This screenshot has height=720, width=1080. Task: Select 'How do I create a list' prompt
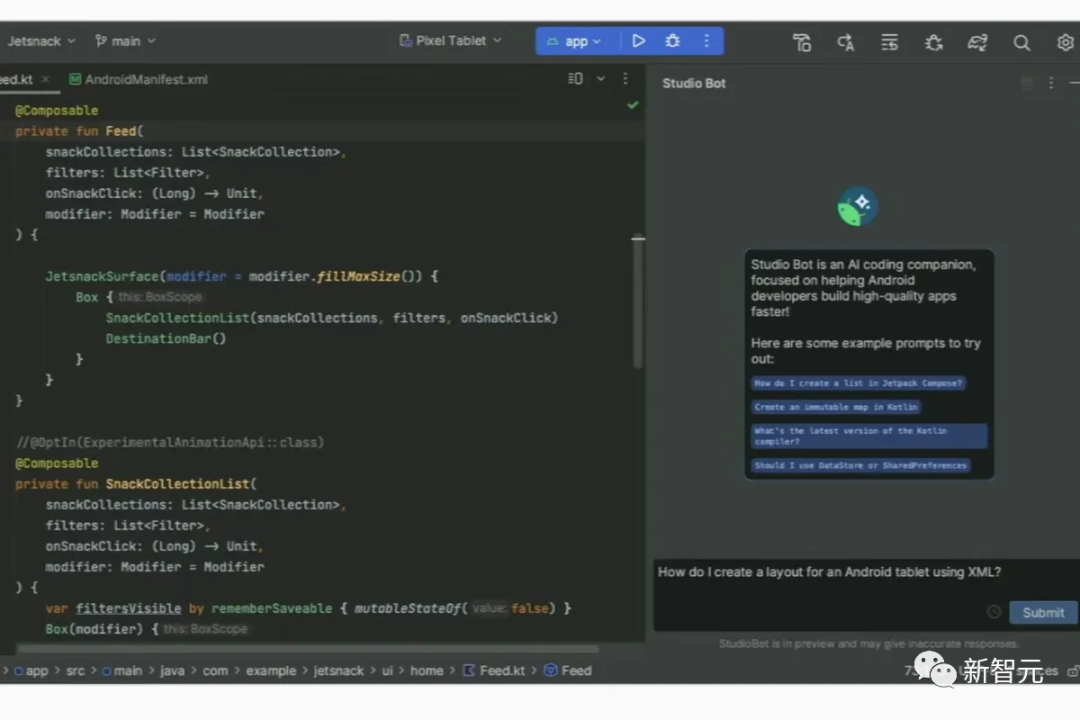858,383
